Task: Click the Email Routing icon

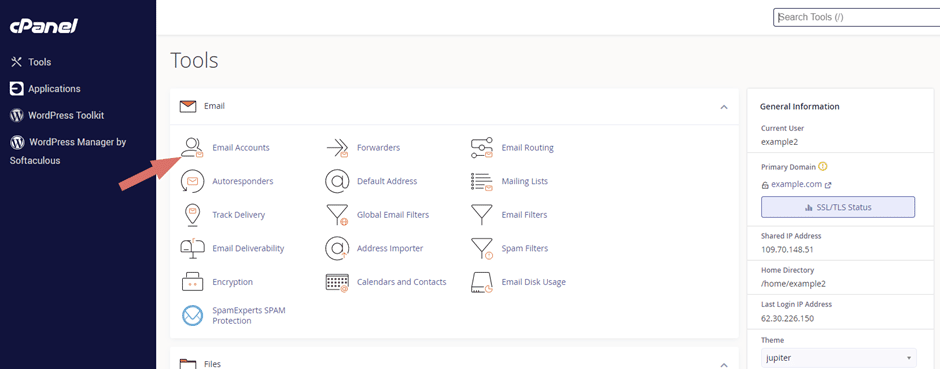Action: click(481, 147)
